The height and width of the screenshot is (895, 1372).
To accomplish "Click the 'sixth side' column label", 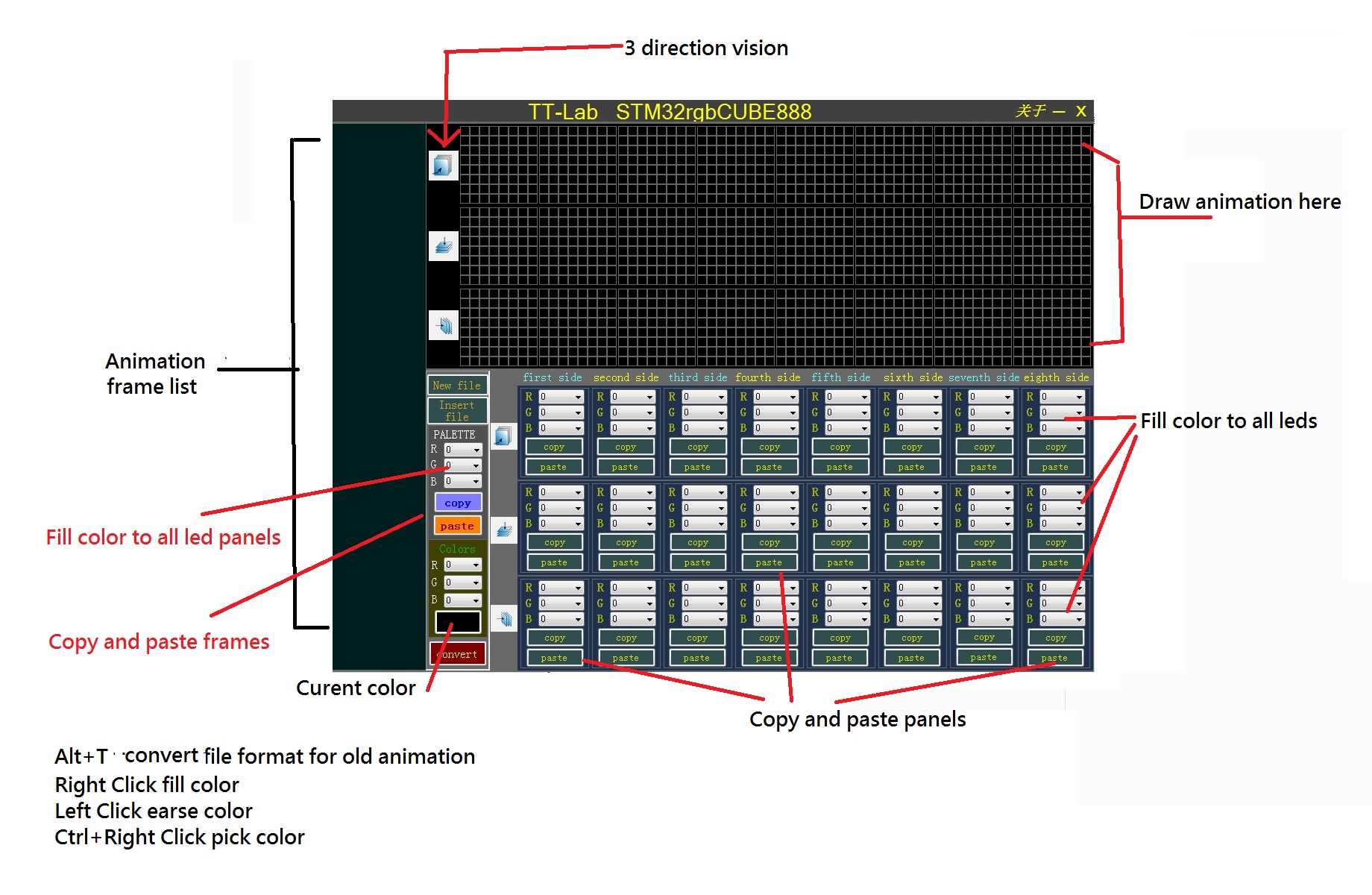I will [913, 377].
